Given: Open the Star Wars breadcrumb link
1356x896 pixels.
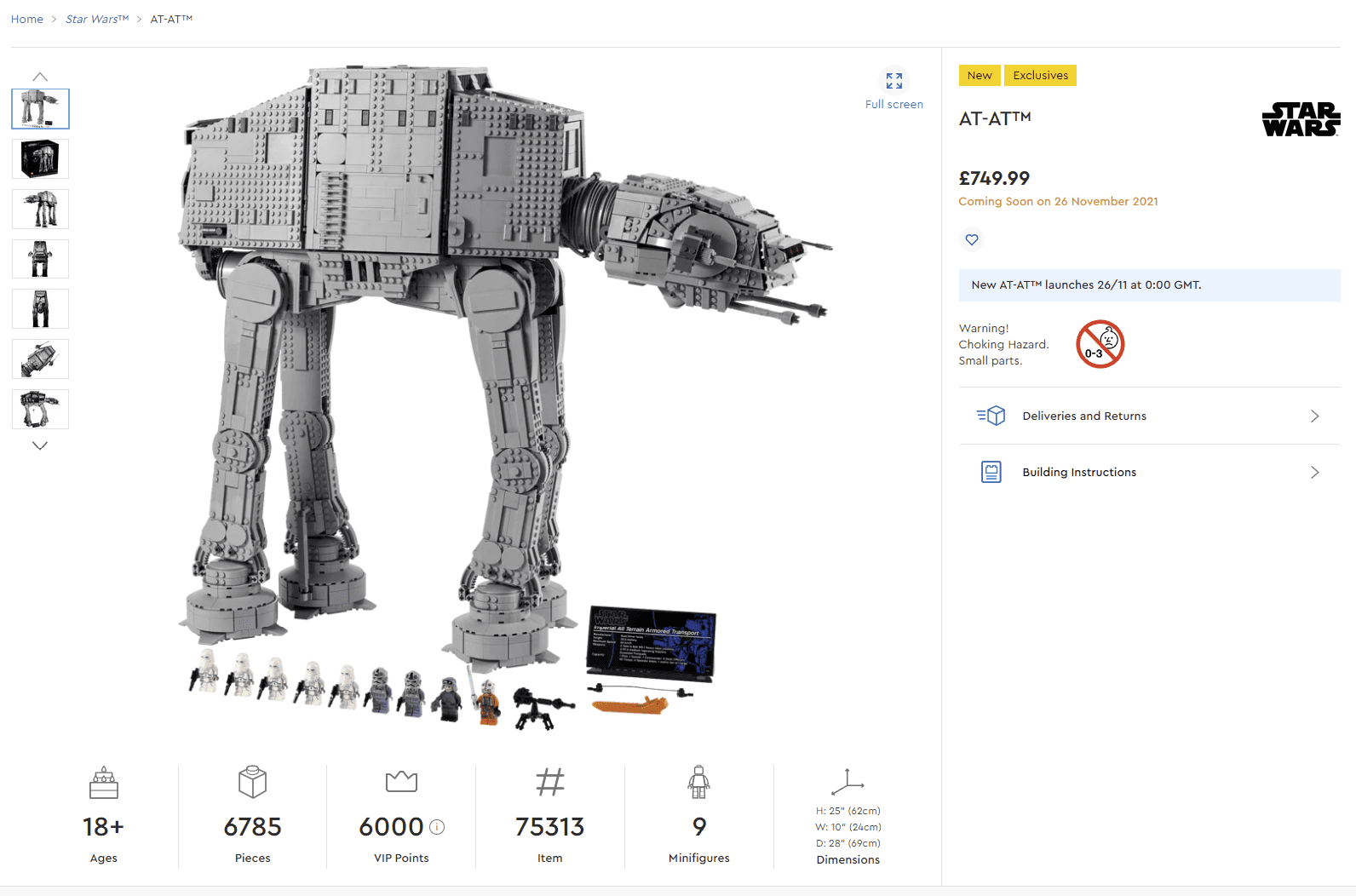Looking at the screenshot, I should pyautogui.click(x=96, y=20).
